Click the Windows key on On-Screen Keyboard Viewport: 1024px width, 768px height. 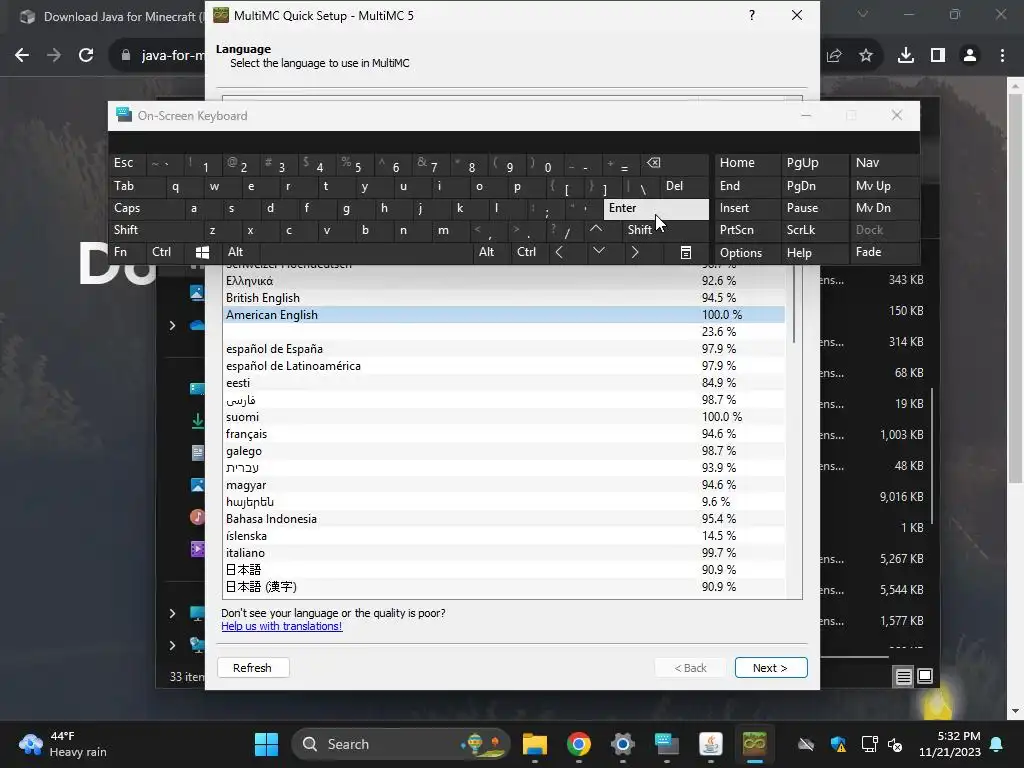tap(202, 252)
